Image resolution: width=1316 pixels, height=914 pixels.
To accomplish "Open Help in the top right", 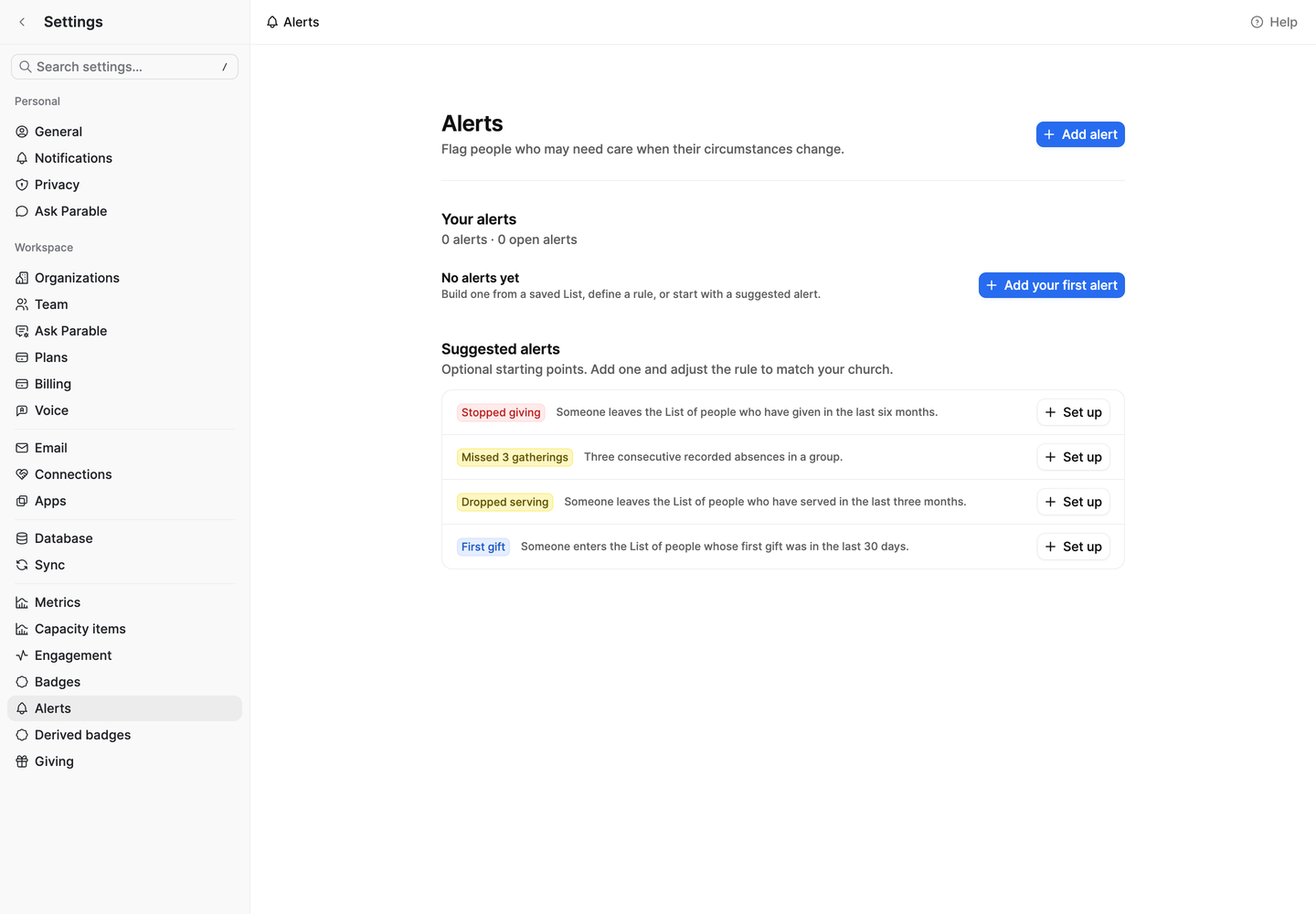I will click(x=1274, y=22).
